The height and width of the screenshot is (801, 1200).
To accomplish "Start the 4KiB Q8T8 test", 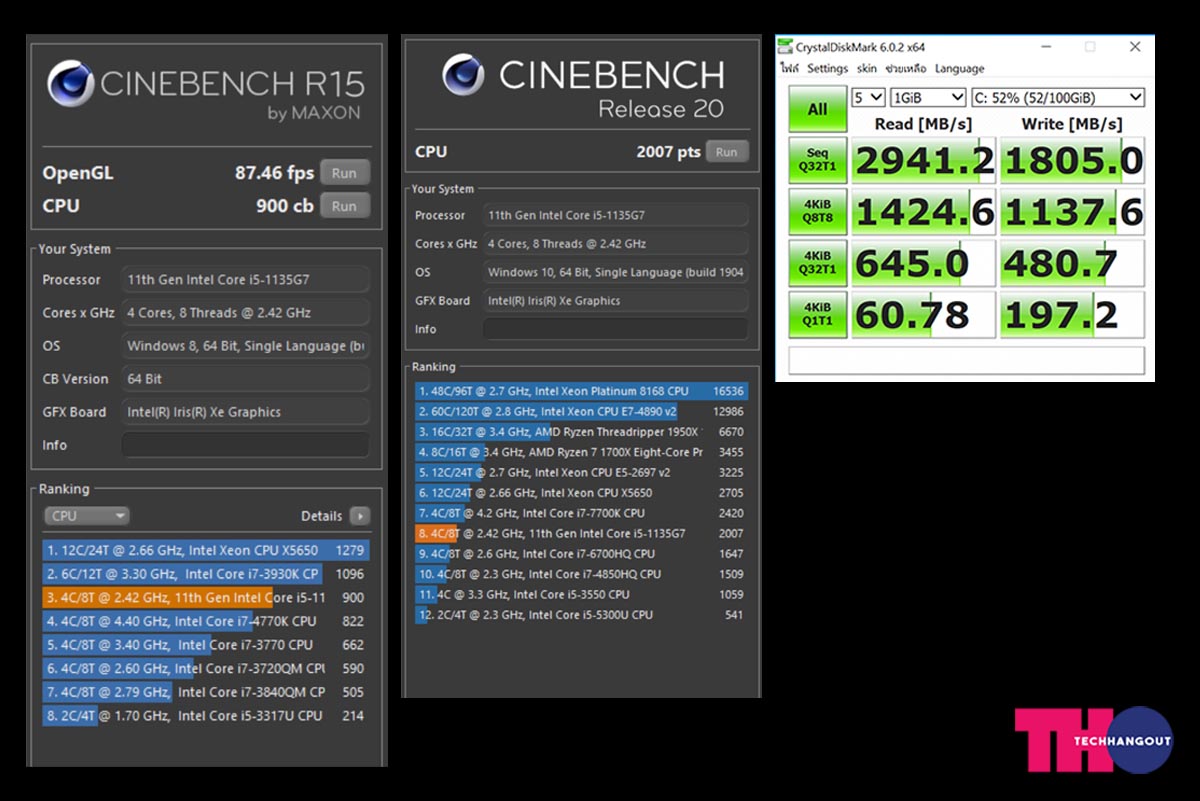I will [x=818, y=212].
